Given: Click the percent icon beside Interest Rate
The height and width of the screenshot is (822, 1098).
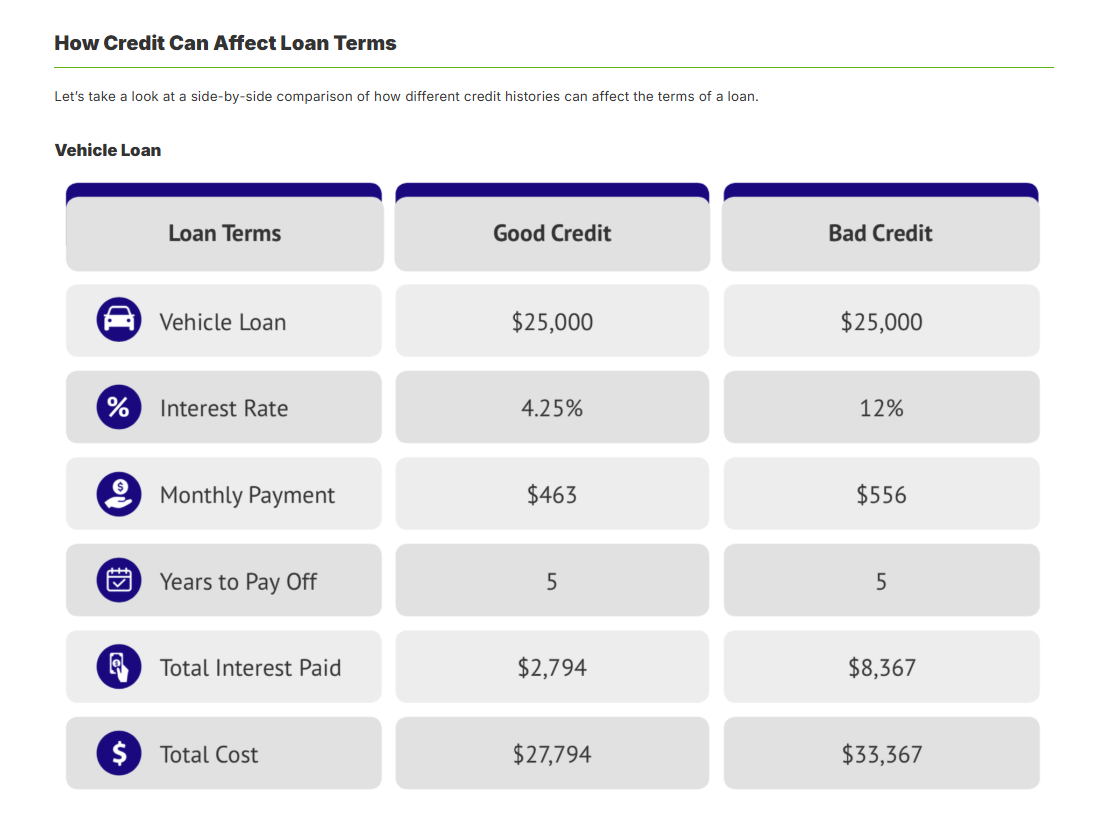Looking at the screenshot, I should [118, 407].
